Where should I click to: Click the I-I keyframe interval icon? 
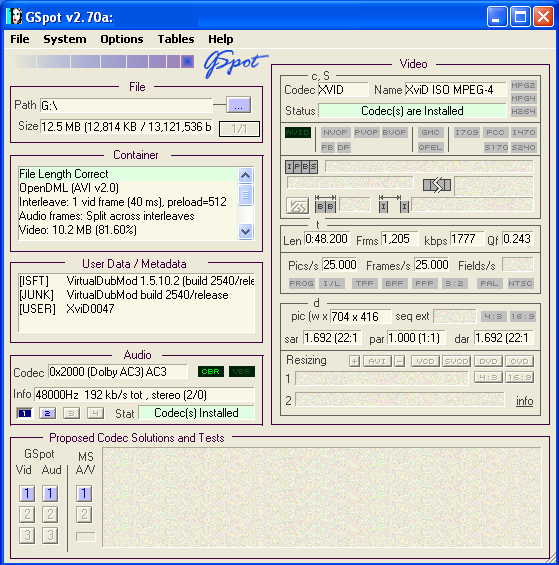[394, 204]
